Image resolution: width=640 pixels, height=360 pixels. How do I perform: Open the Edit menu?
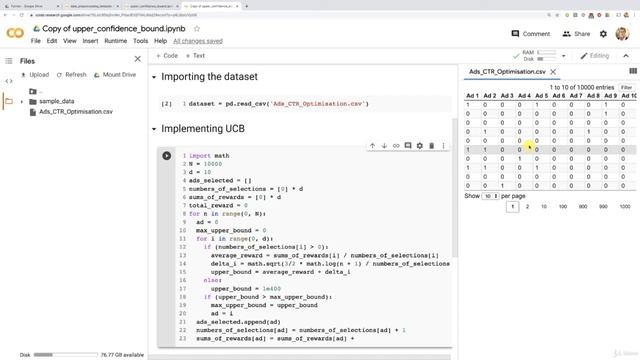point(52,41)
